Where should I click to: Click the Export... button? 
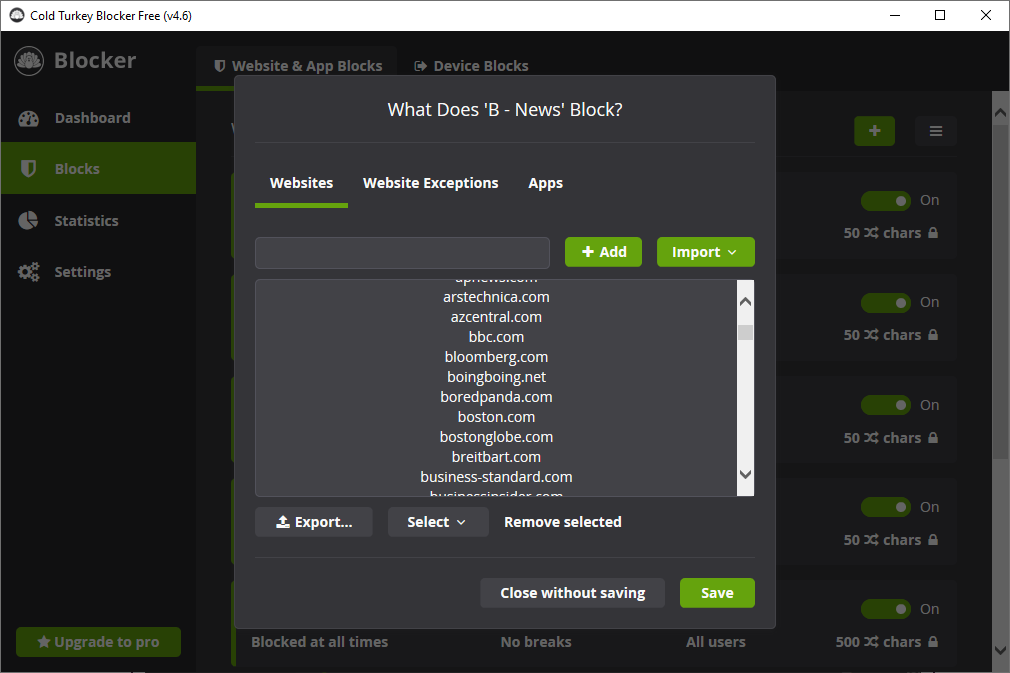(314, 522)
